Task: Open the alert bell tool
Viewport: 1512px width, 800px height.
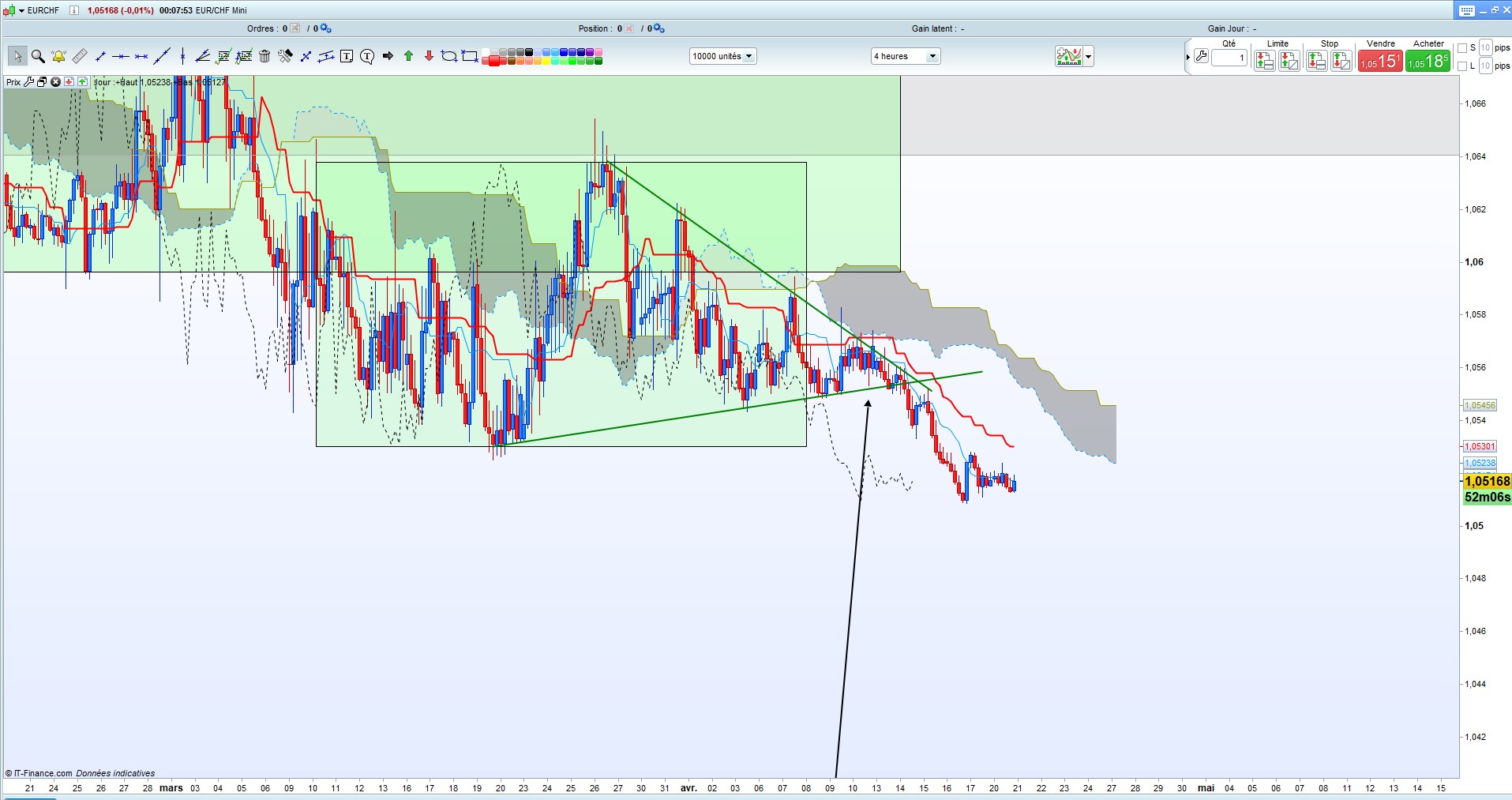Action: [58, 56]
